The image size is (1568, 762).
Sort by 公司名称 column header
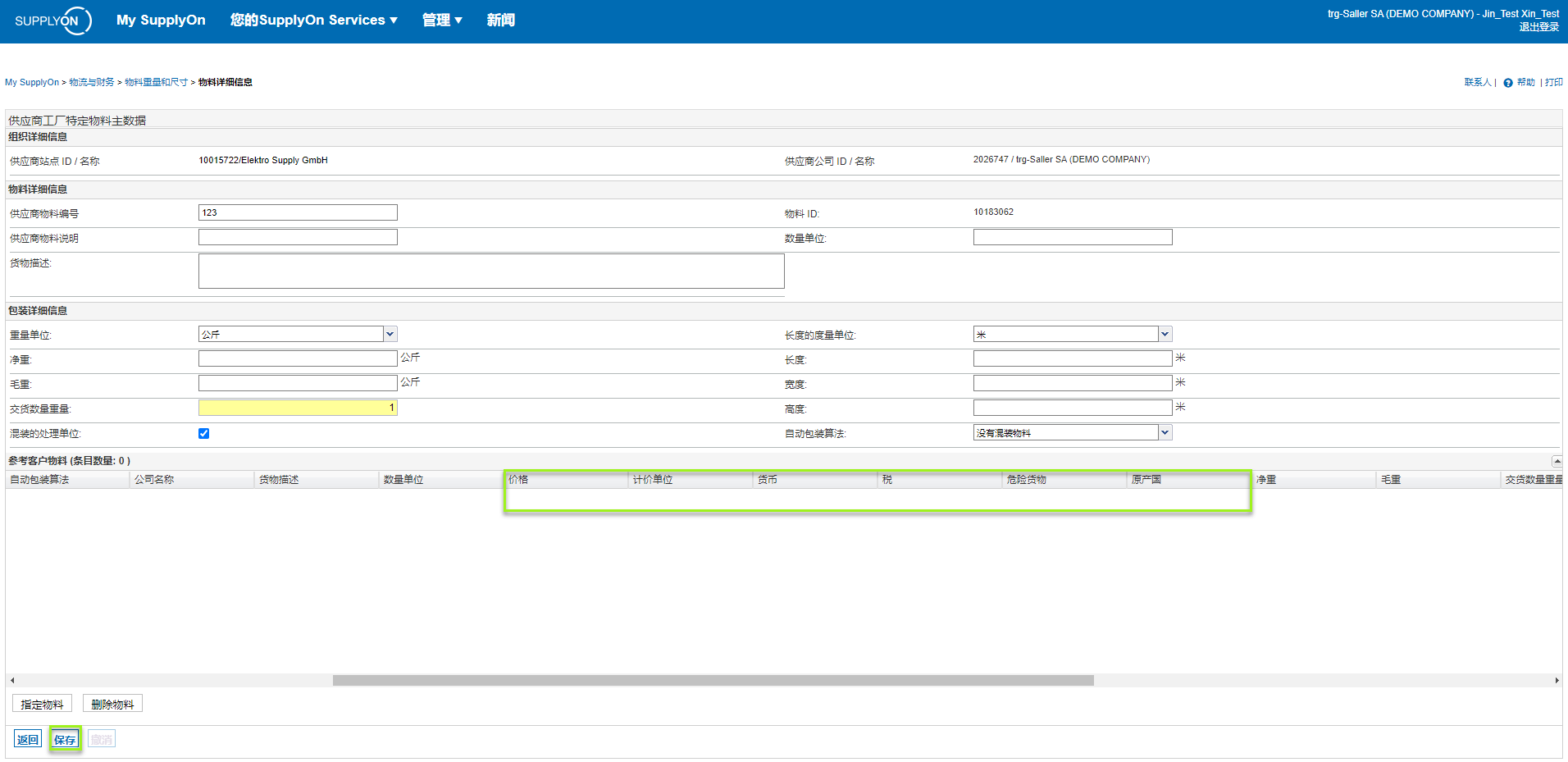click(x=192, y=479)
